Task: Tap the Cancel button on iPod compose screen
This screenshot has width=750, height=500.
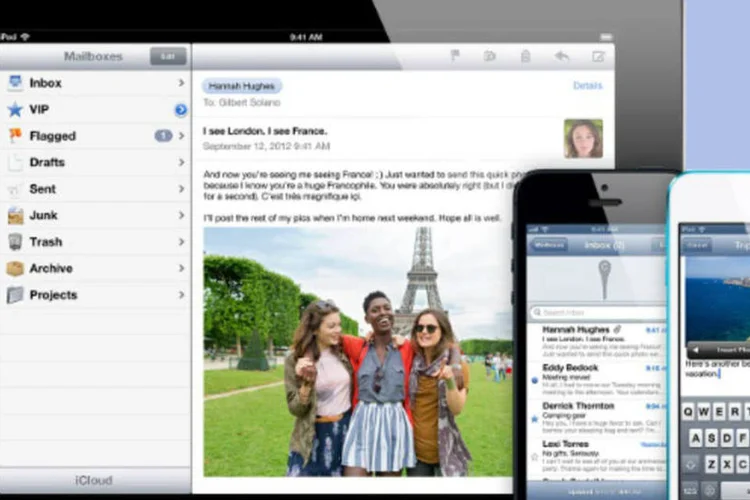Action: tap(697, 245)
